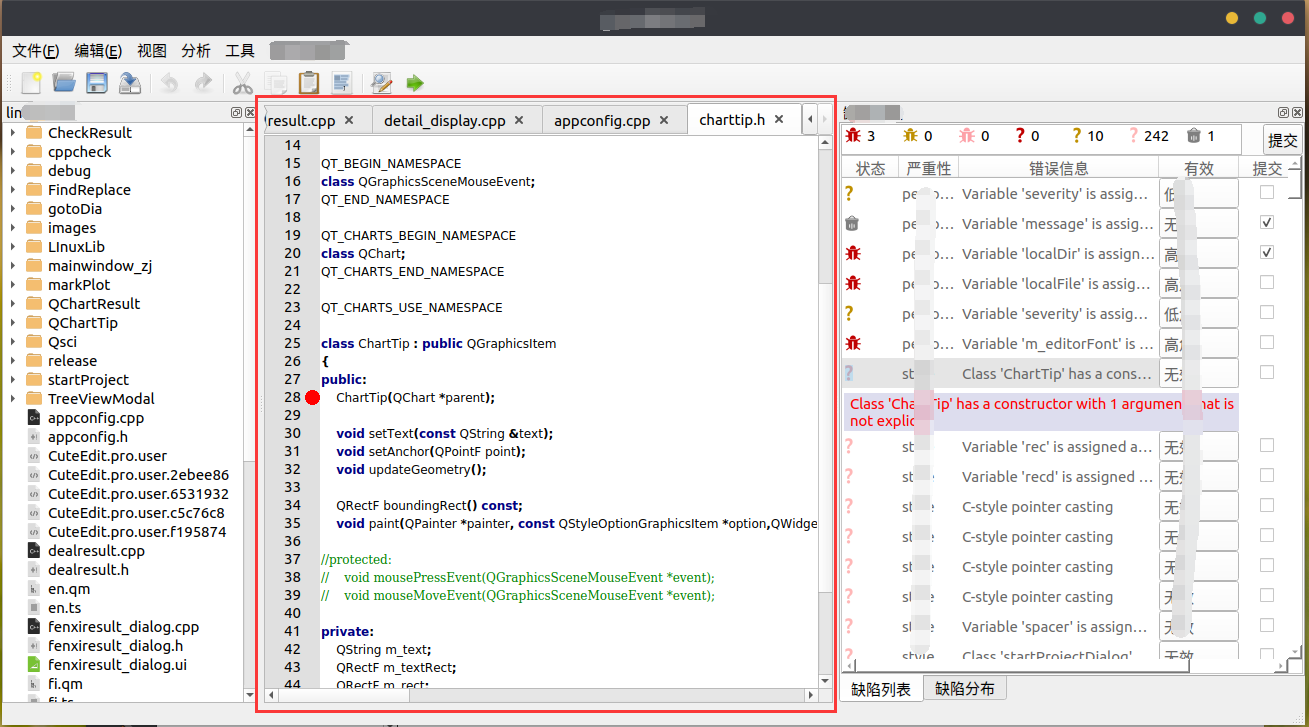
Task: Open the 编辑(E) menu
Action: [x=98, y=51]
